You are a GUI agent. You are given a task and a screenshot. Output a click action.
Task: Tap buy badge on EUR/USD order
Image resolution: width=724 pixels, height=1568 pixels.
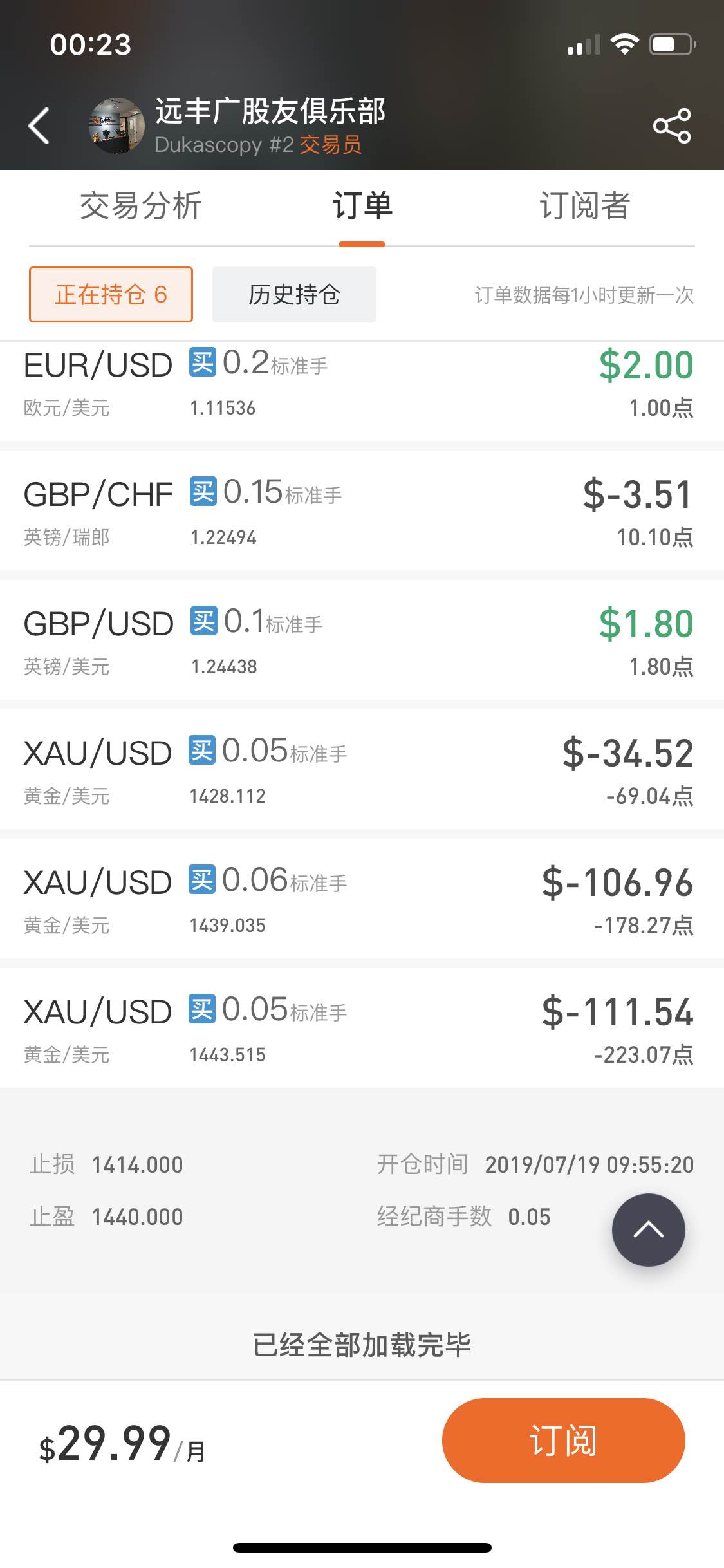pos(203,362)
